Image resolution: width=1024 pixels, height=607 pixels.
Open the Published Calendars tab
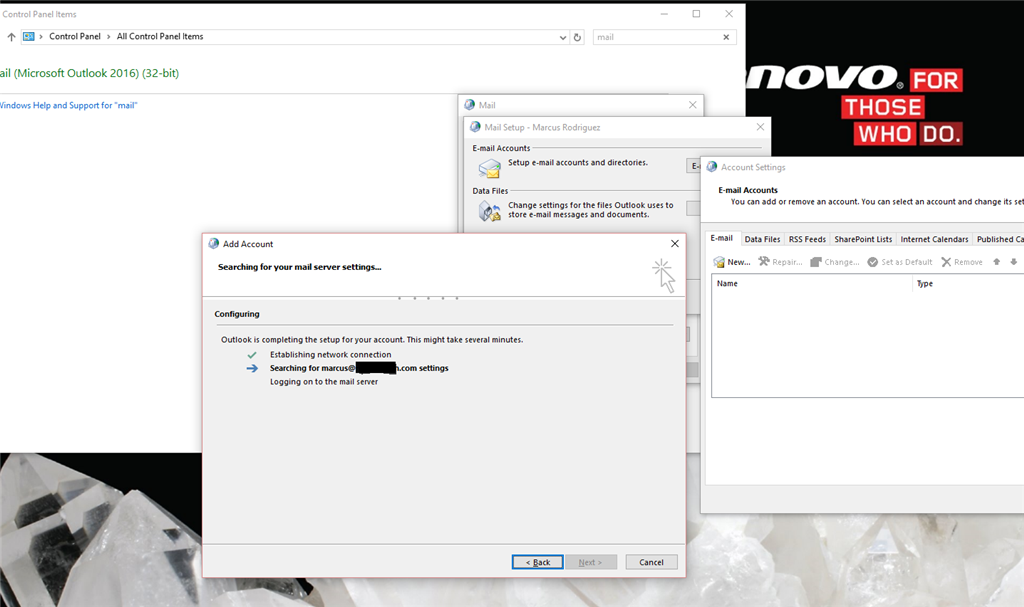pos(999,239)
